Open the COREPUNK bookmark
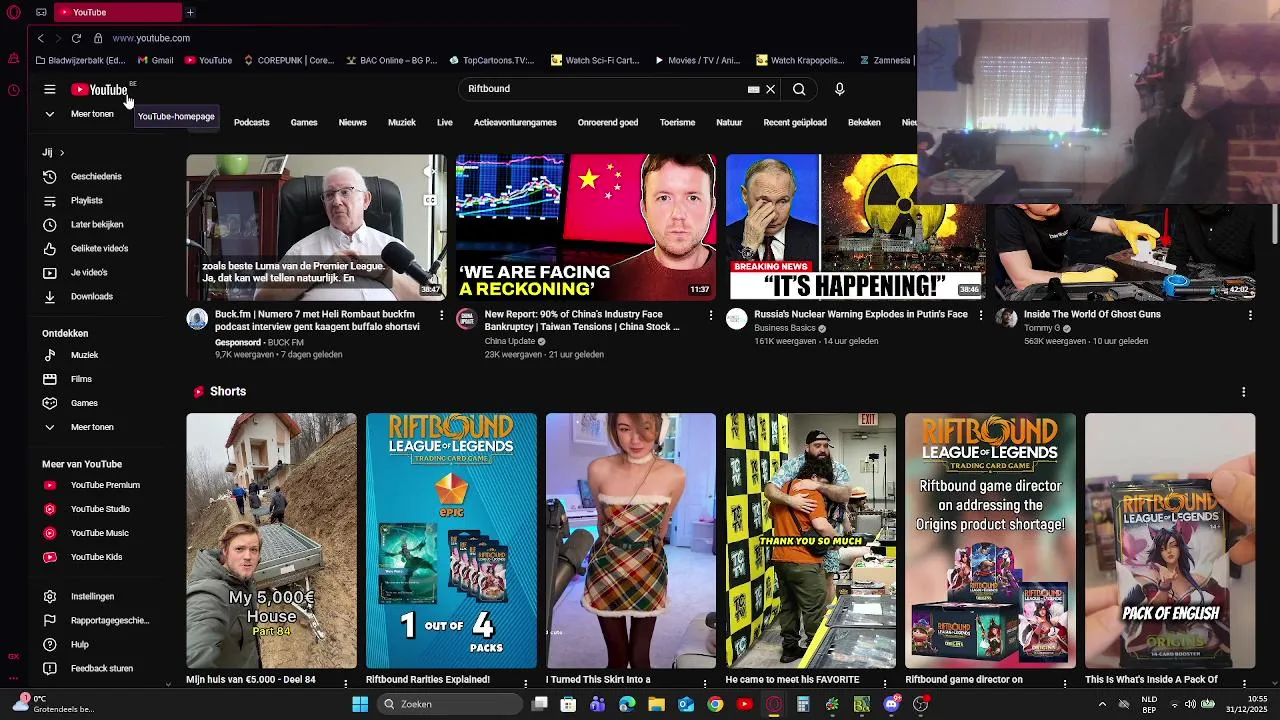The height and width of the screenshot is (720, 1280). [x=289, y=60]
